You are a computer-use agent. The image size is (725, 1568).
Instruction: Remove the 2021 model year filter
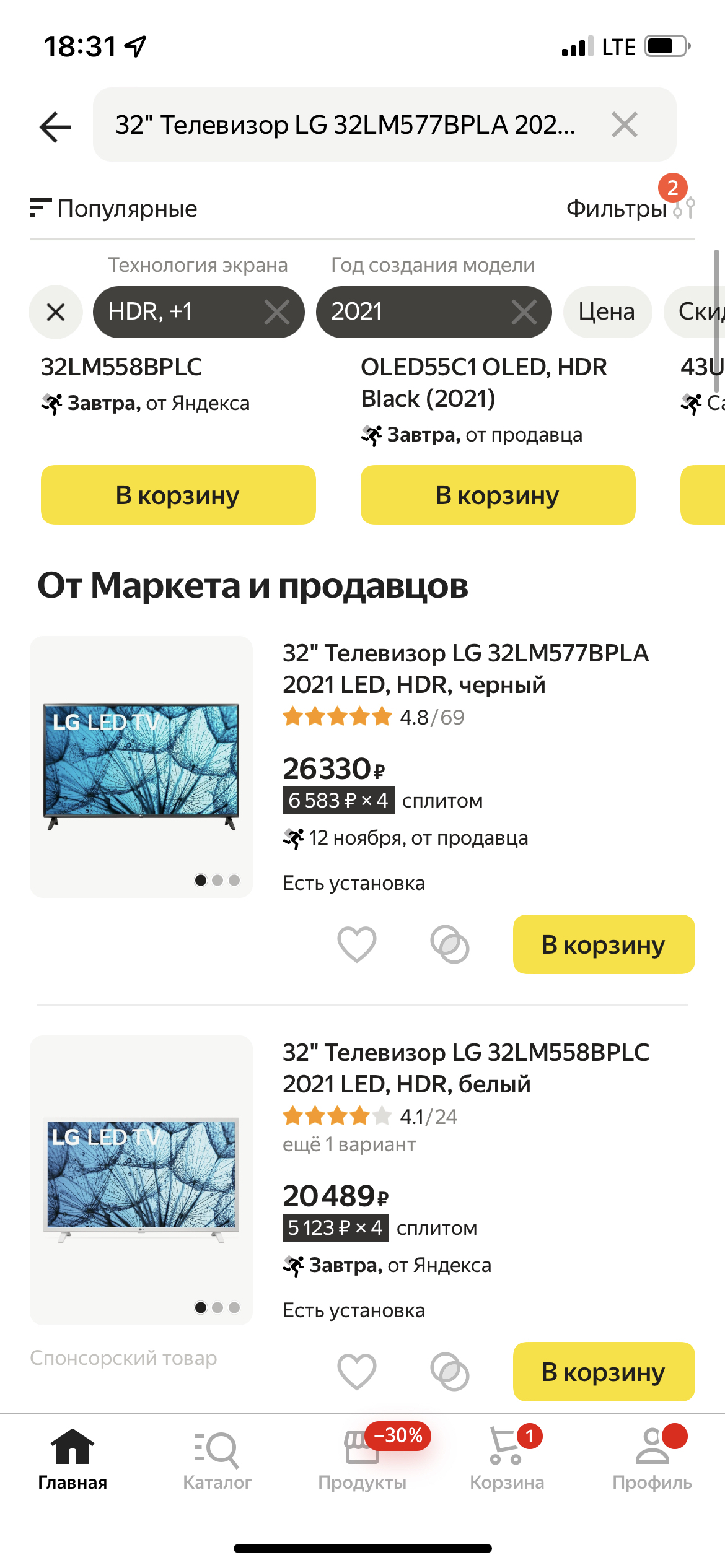pyautogui.click(x=524, y=311)
